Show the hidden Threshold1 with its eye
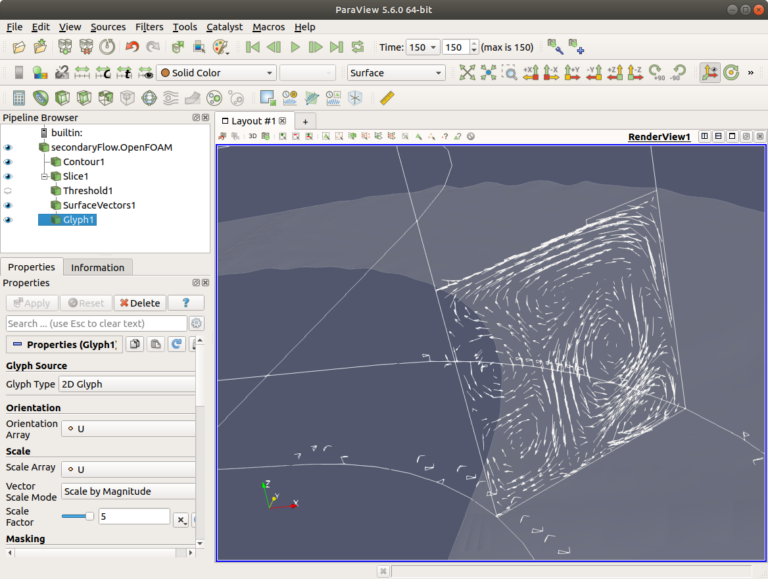This screenshot has width=768, height=579. tap(8, 191)
